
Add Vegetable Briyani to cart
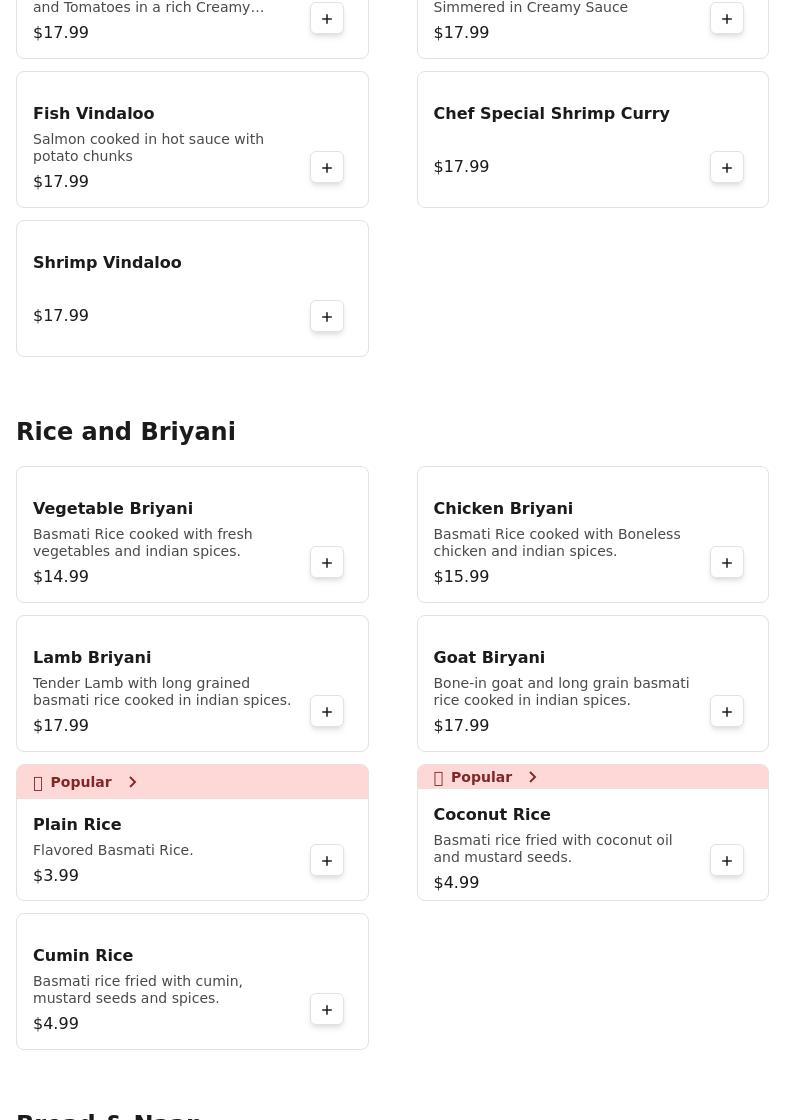327,563
